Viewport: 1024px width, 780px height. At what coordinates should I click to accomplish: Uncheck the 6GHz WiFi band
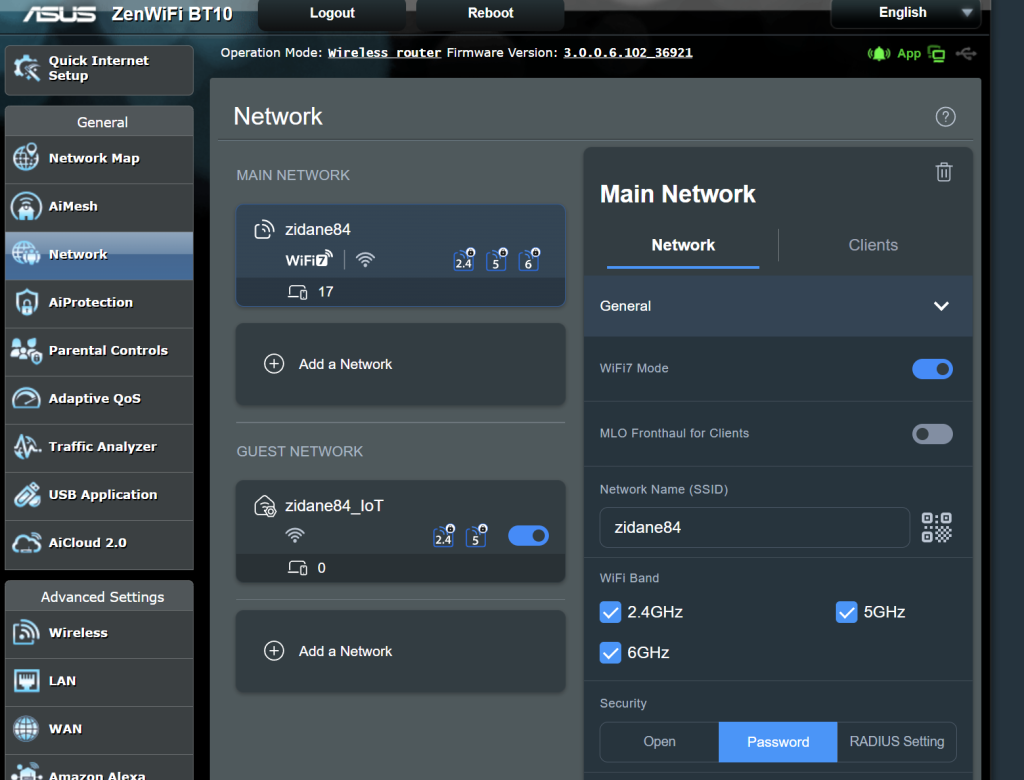pos(611,653)
